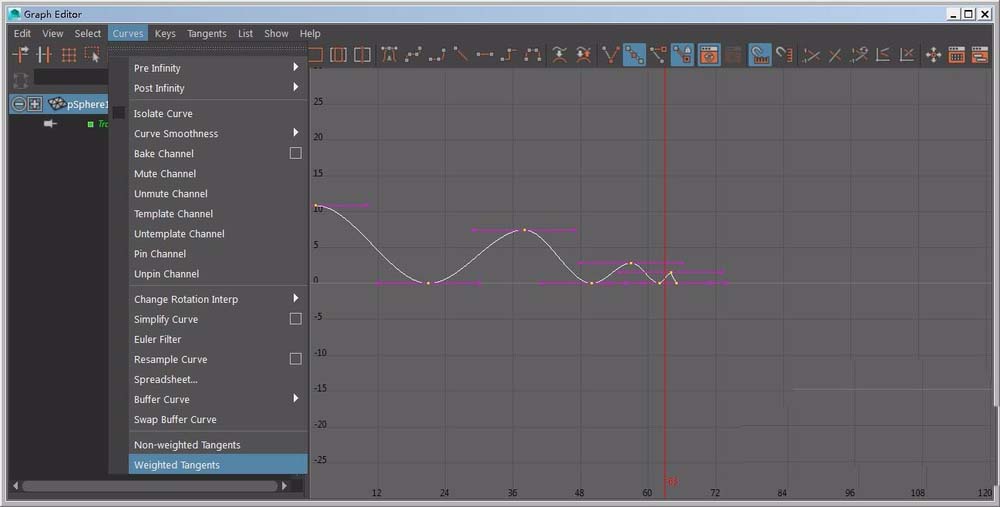Select Unmute Channel menu entry

218,193
